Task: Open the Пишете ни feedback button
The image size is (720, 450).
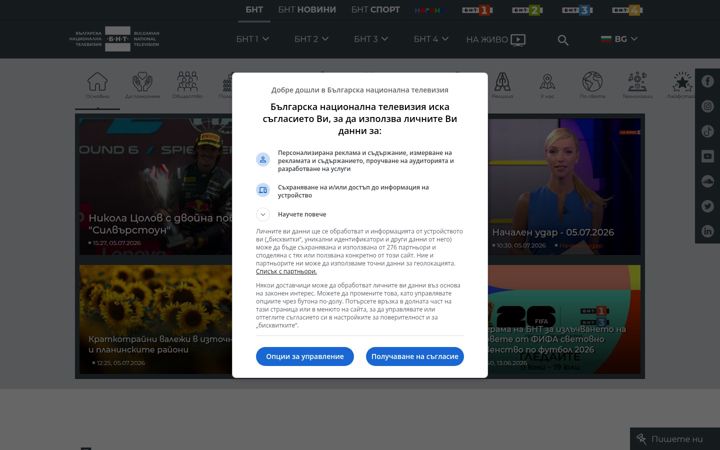Action: coord(675,439)
